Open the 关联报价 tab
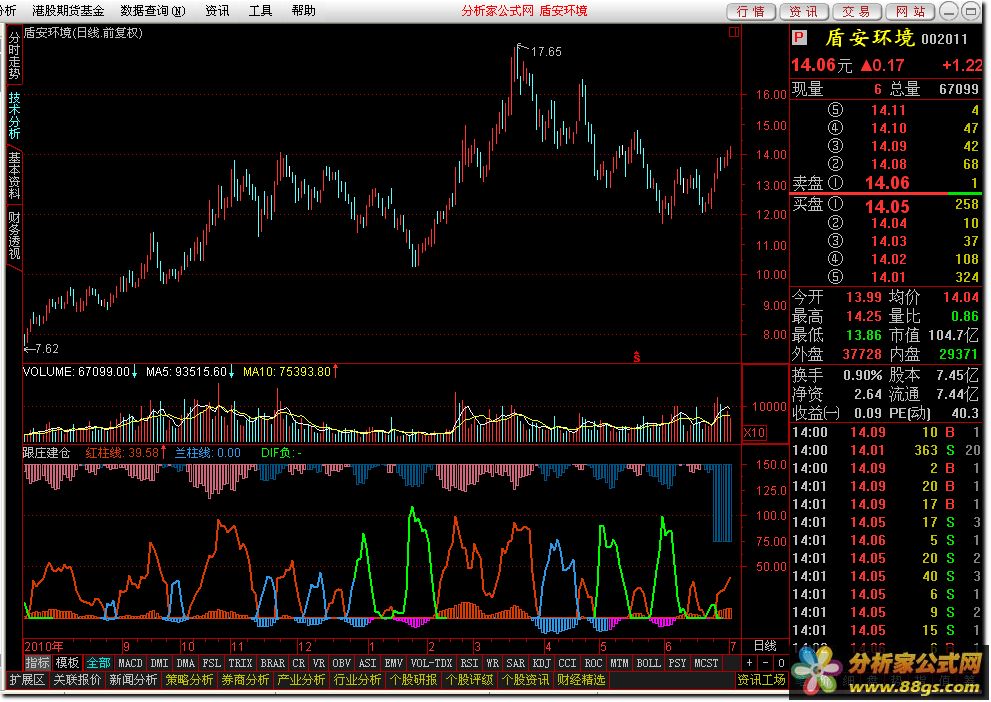991x702 pixels. 77,680
